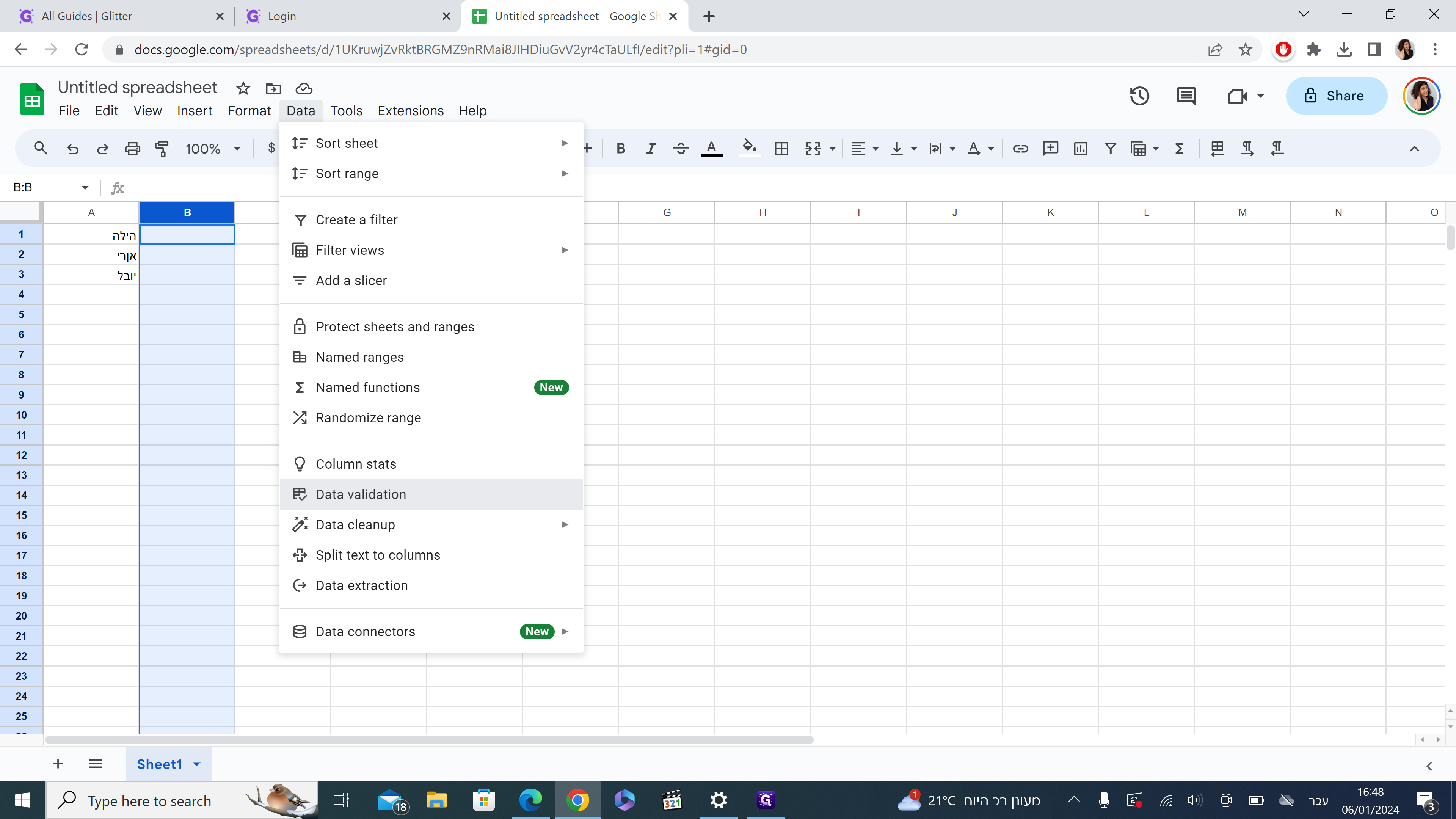Image resolution: width=1456 pixels, height=819 pixels.
Task: Open the text color picker
Action: pos(712,149)
